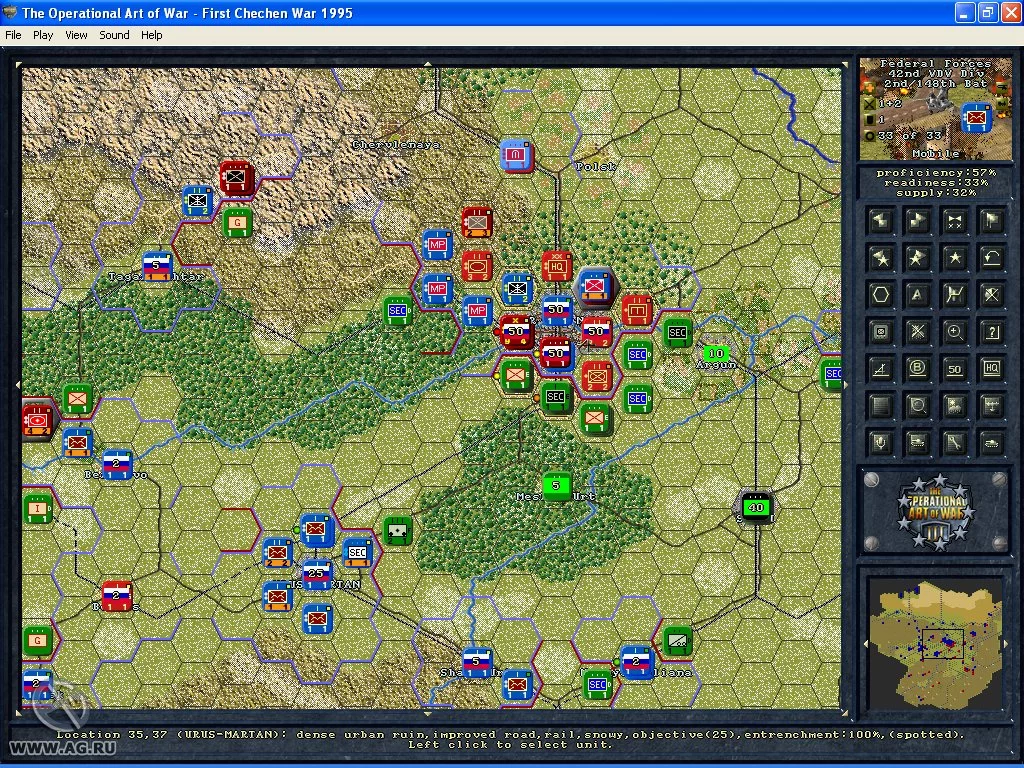Select the red HQ unit counter
Viewport: 1024px width, 768px height.
(x=556, y=266)
